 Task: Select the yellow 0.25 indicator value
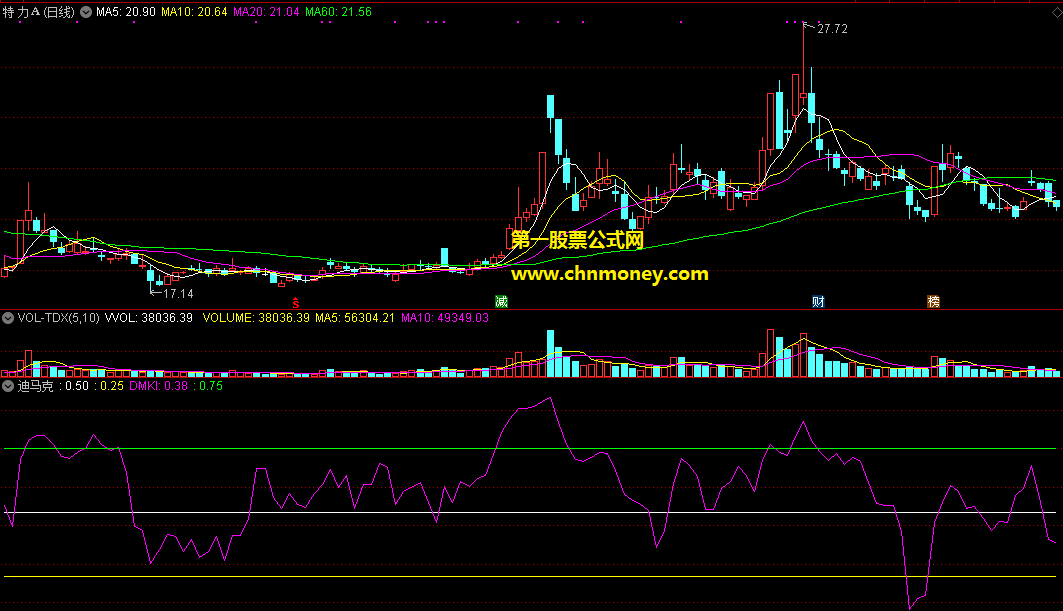click(109, 386)
